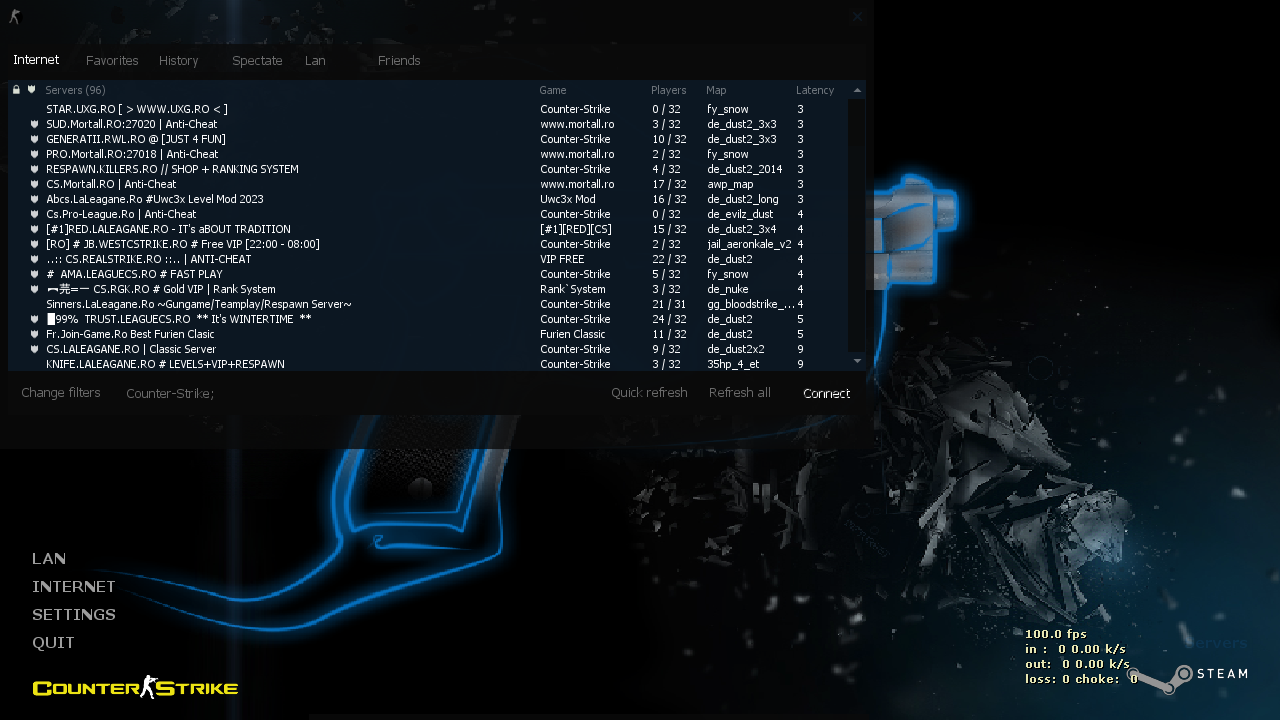This screenshot has height=720, width=1280.
Task: Switch to the Favorites tab
Action: click(112, 61)
